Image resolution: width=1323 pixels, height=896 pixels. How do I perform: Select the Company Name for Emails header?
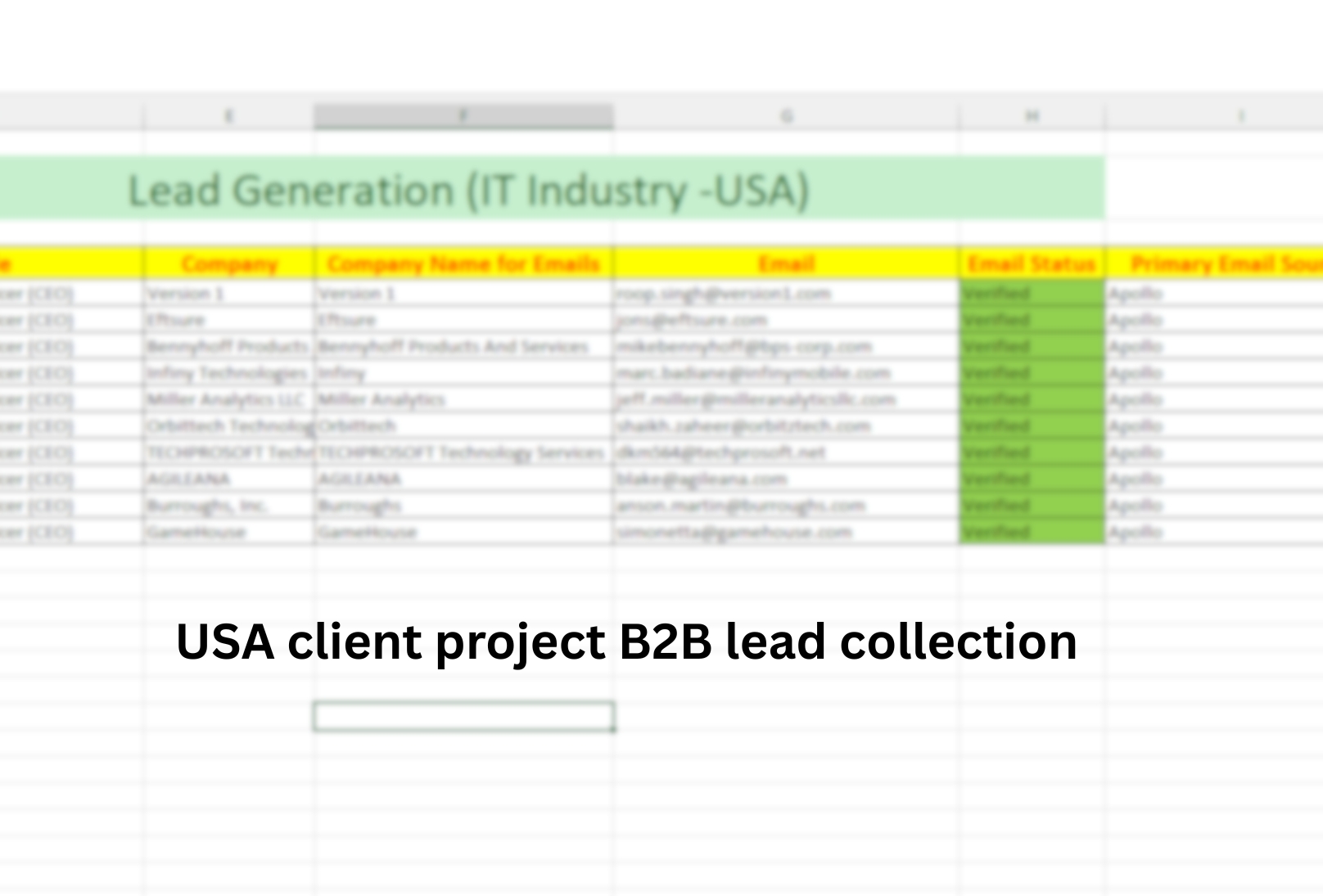(463, 263)
